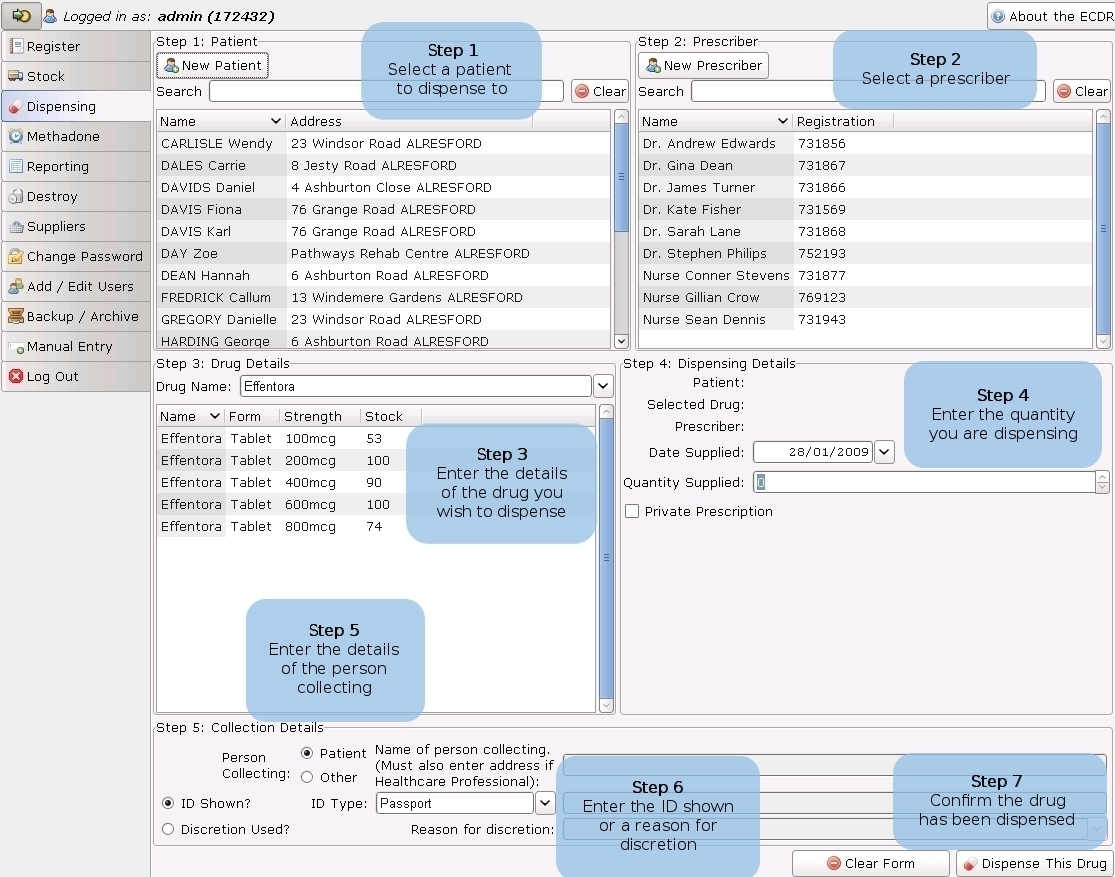Viewport: 1115px width, 877px height.
Task: Choose the Discretion Used radio button
Action: [x=168, y=829]
